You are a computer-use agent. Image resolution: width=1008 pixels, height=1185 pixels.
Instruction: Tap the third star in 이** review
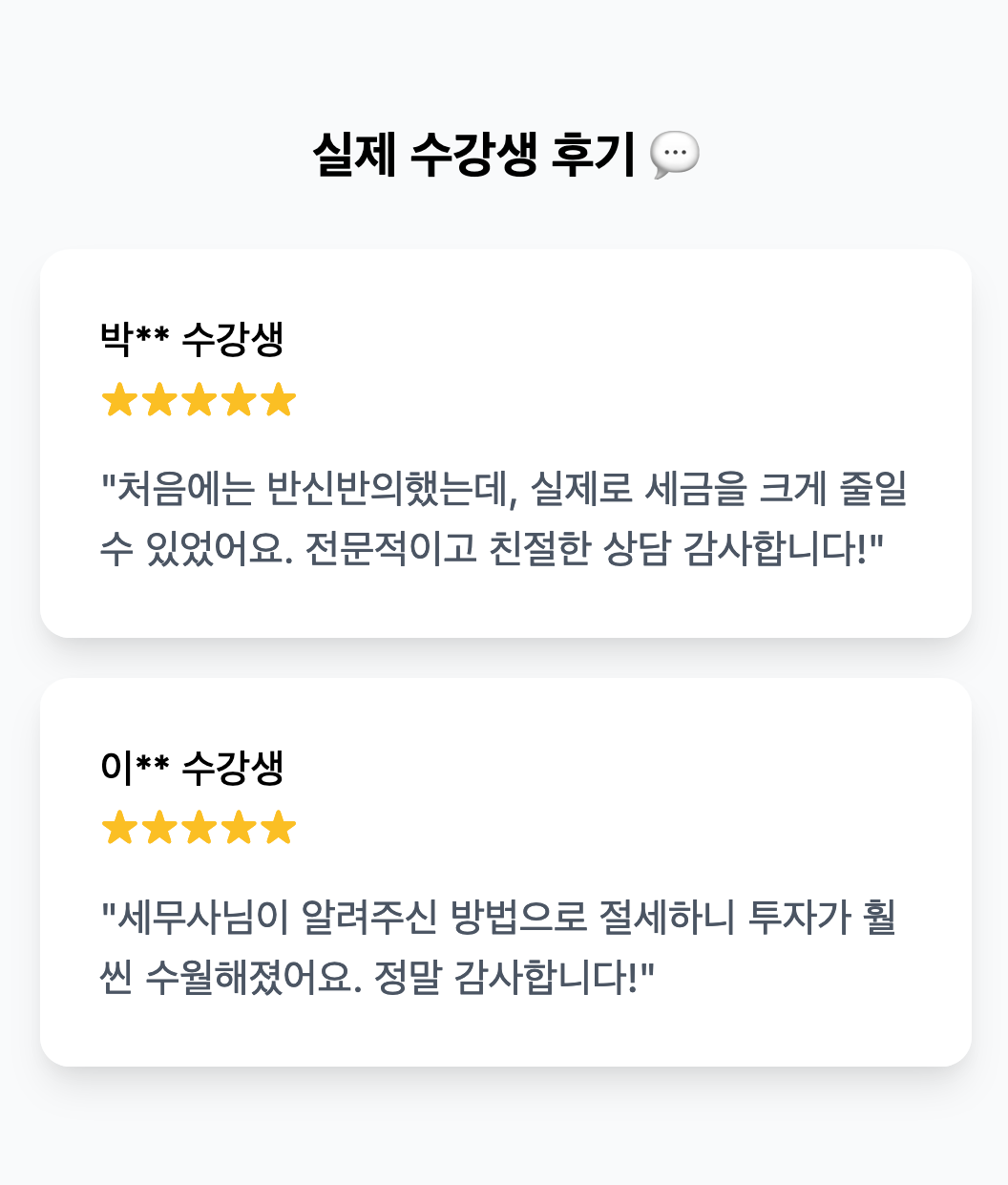tap(199, 828)
